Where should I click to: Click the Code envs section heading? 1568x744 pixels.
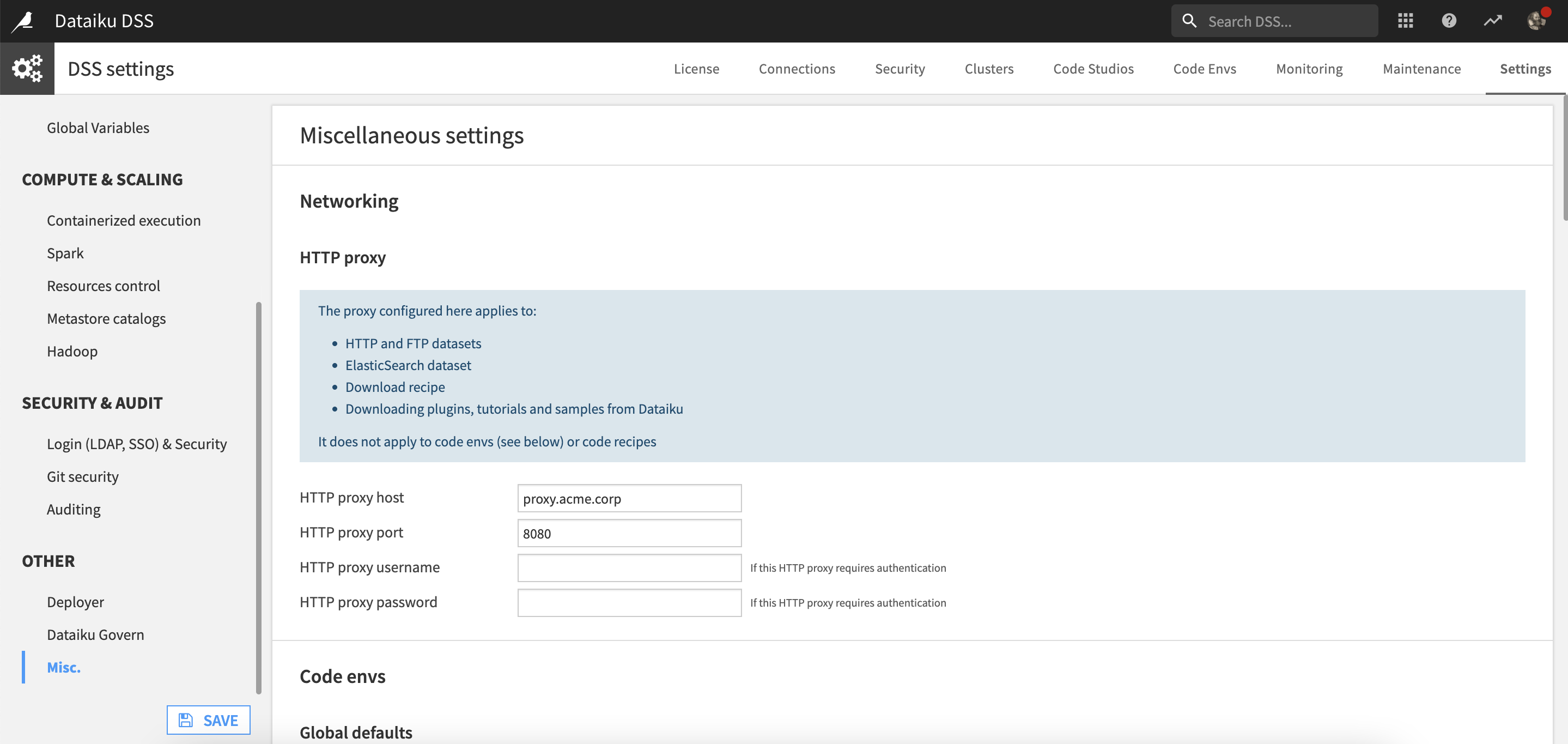click(x=342, y=676)
